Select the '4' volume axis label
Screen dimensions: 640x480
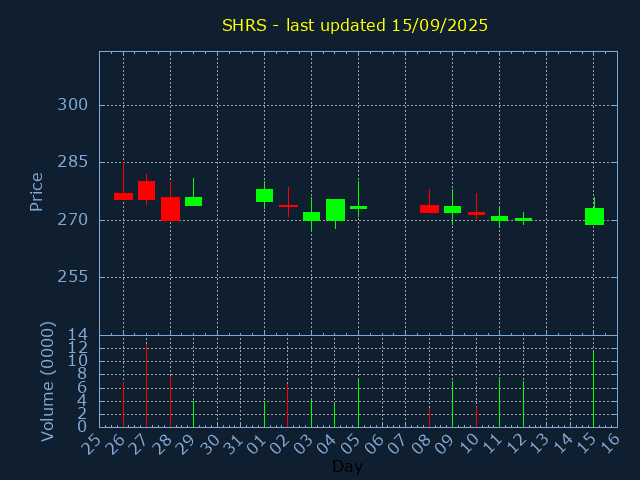point(82,401)
